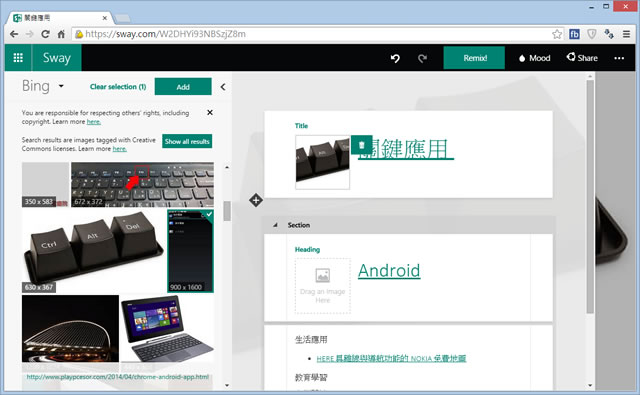Dismiss the copyright notice
The image size is (640, 395).
click(x=210, y=112)
